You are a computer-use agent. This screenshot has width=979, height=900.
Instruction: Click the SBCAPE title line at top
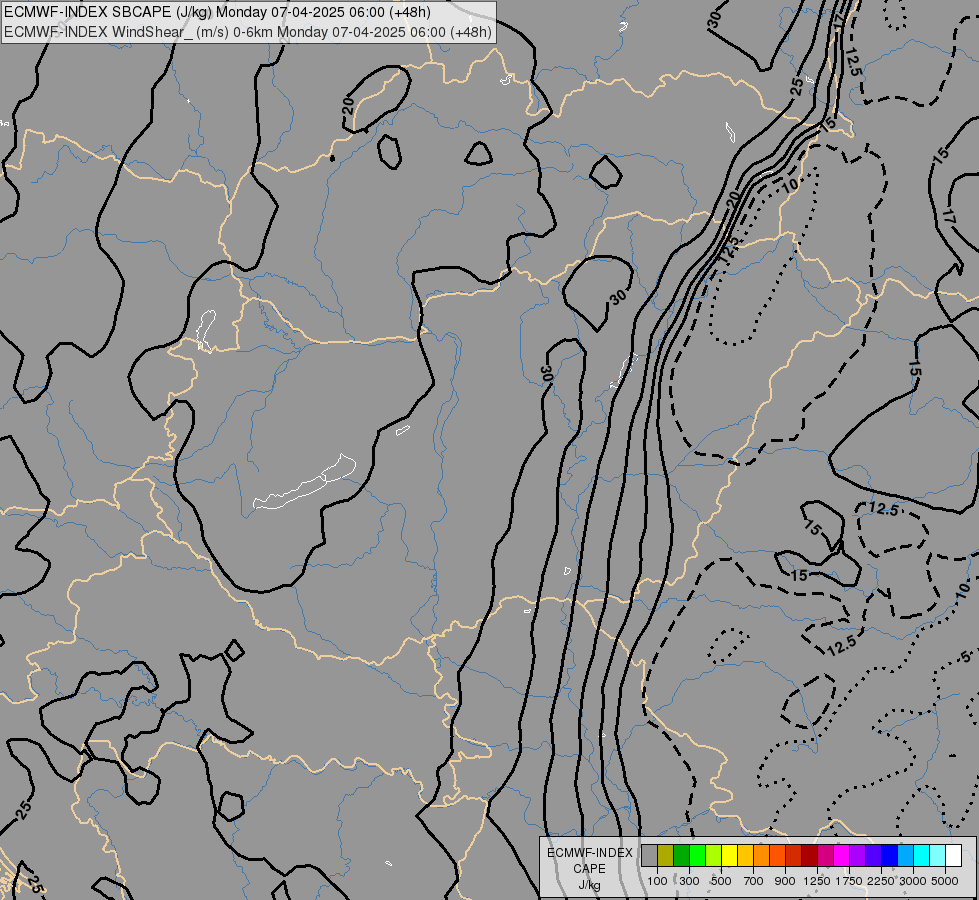(x=217, y=12)
